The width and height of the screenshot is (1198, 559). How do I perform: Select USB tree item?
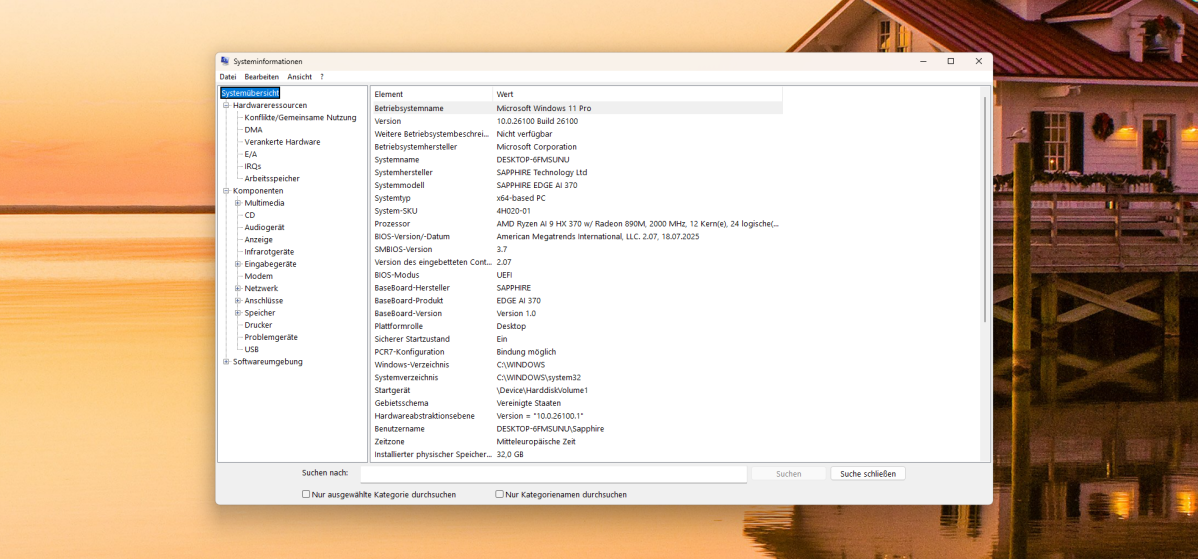coord(251,350)
